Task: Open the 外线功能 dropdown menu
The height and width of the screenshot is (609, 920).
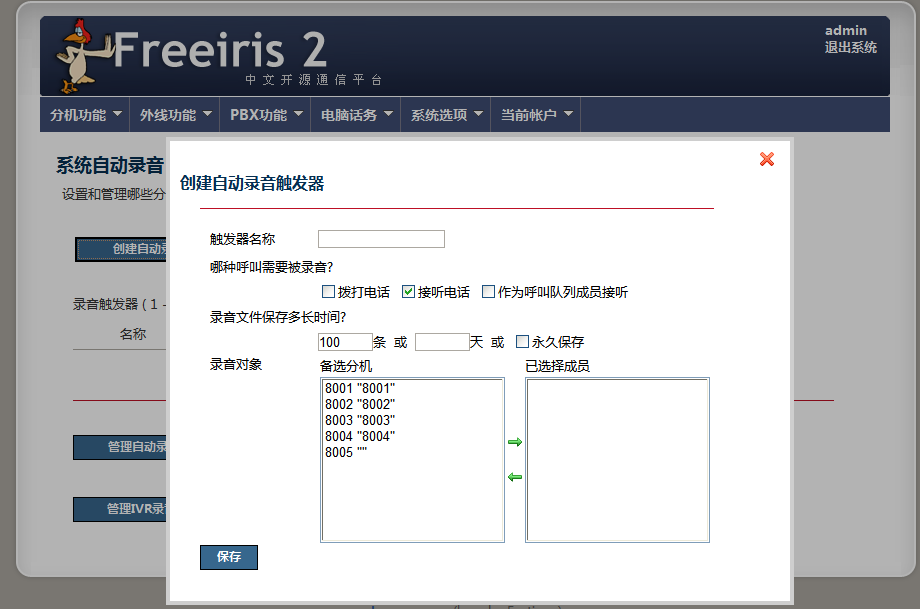Action: pyautogui.click(x=176, y=115)
